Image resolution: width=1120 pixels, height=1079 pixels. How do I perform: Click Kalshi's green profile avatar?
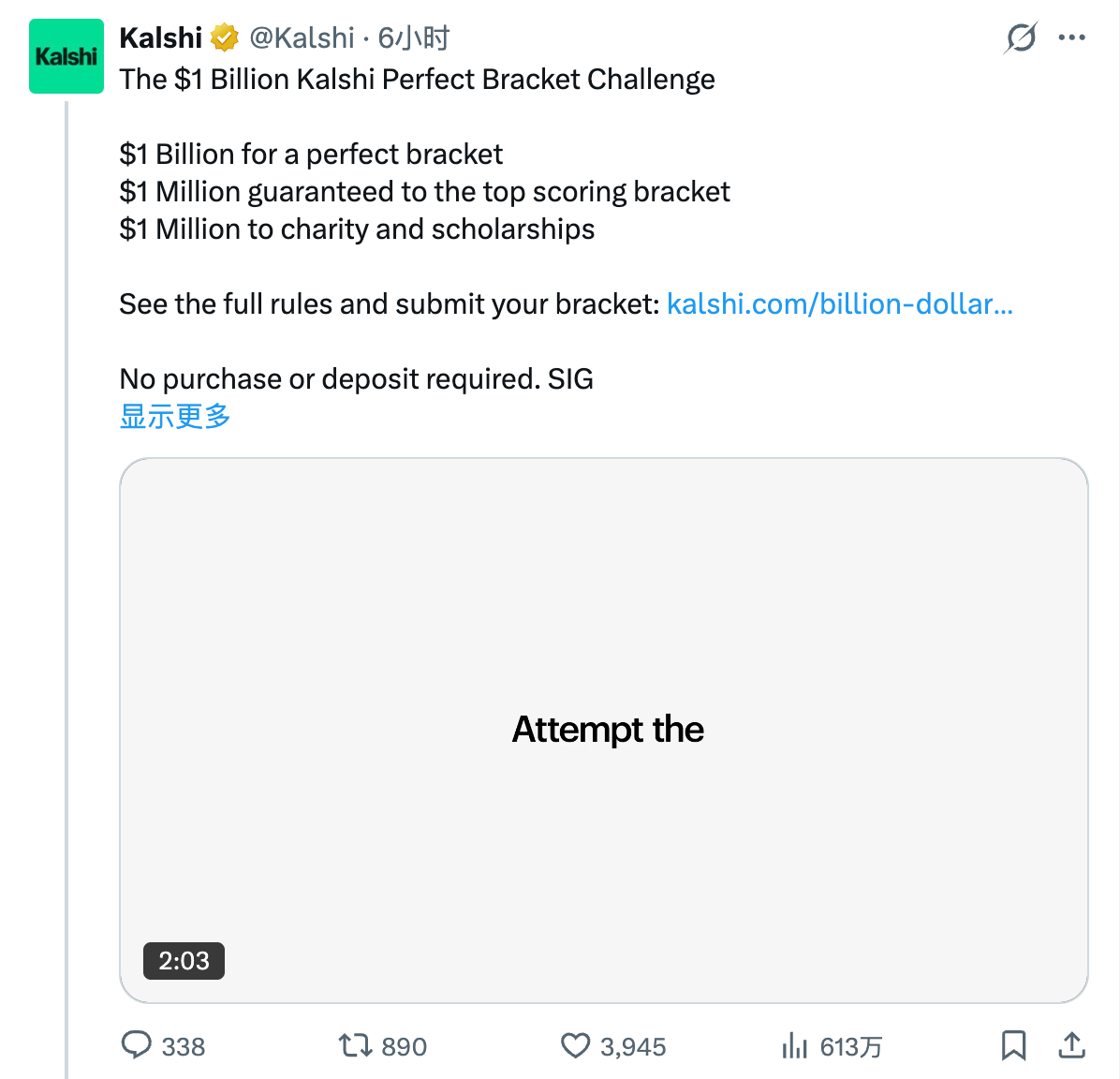click(x=66, y=56)
